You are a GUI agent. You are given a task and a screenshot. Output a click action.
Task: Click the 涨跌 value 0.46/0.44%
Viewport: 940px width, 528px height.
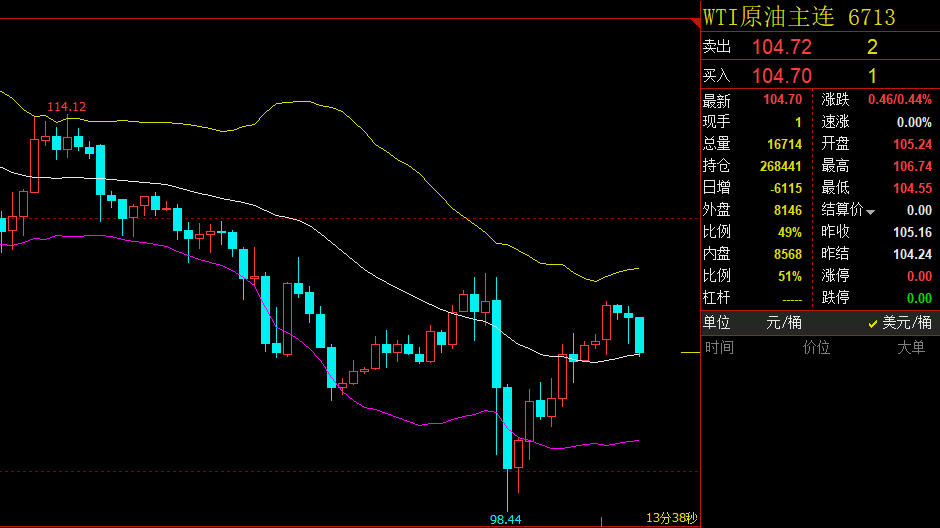[900, 99]
